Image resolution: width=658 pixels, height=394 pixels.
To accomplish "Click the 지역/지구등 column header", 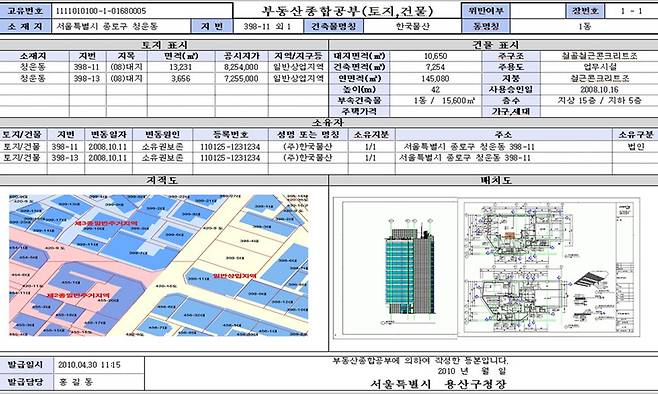I will tap(298, 56).
